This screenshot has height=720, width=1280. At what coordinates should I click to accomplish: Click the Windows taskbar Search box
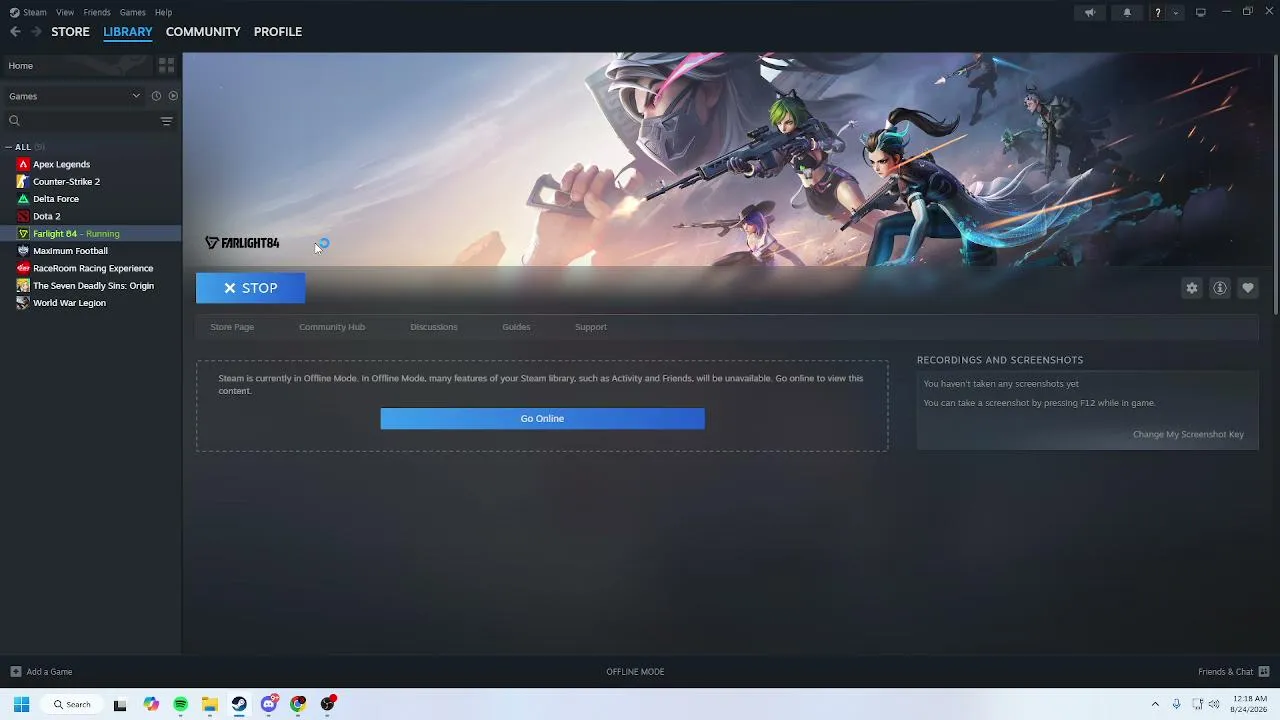(72, 704)
